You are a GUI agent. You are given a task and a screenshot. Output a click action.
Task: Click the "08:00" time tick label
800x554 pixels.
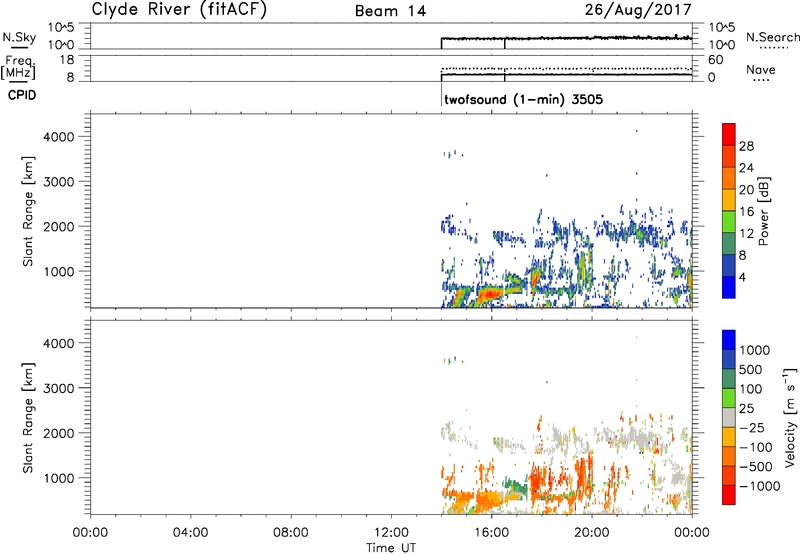pyautogui.click(x=290, y=533)
